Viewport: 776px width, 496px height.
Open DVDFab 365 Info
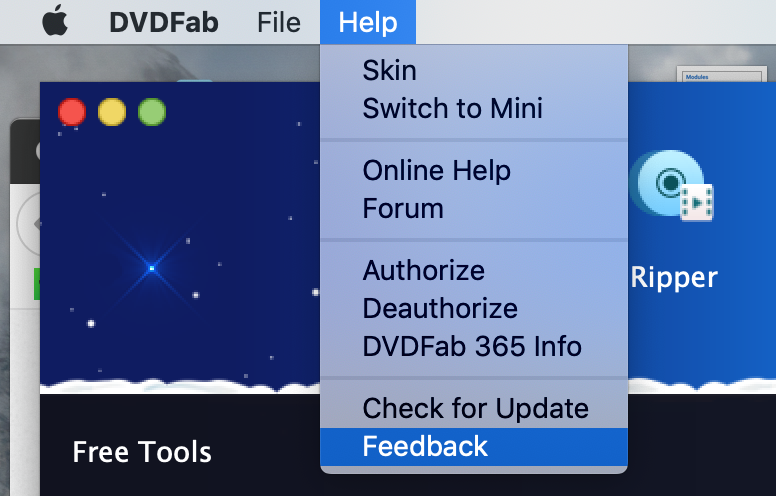[474, 347]
